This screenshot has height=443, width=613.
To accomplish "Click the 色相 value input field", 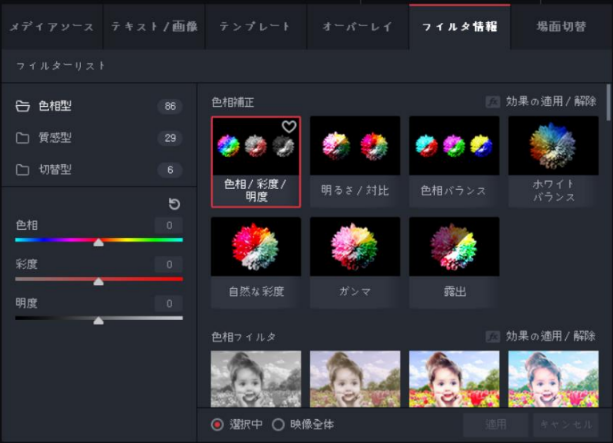I will point(170,226).
